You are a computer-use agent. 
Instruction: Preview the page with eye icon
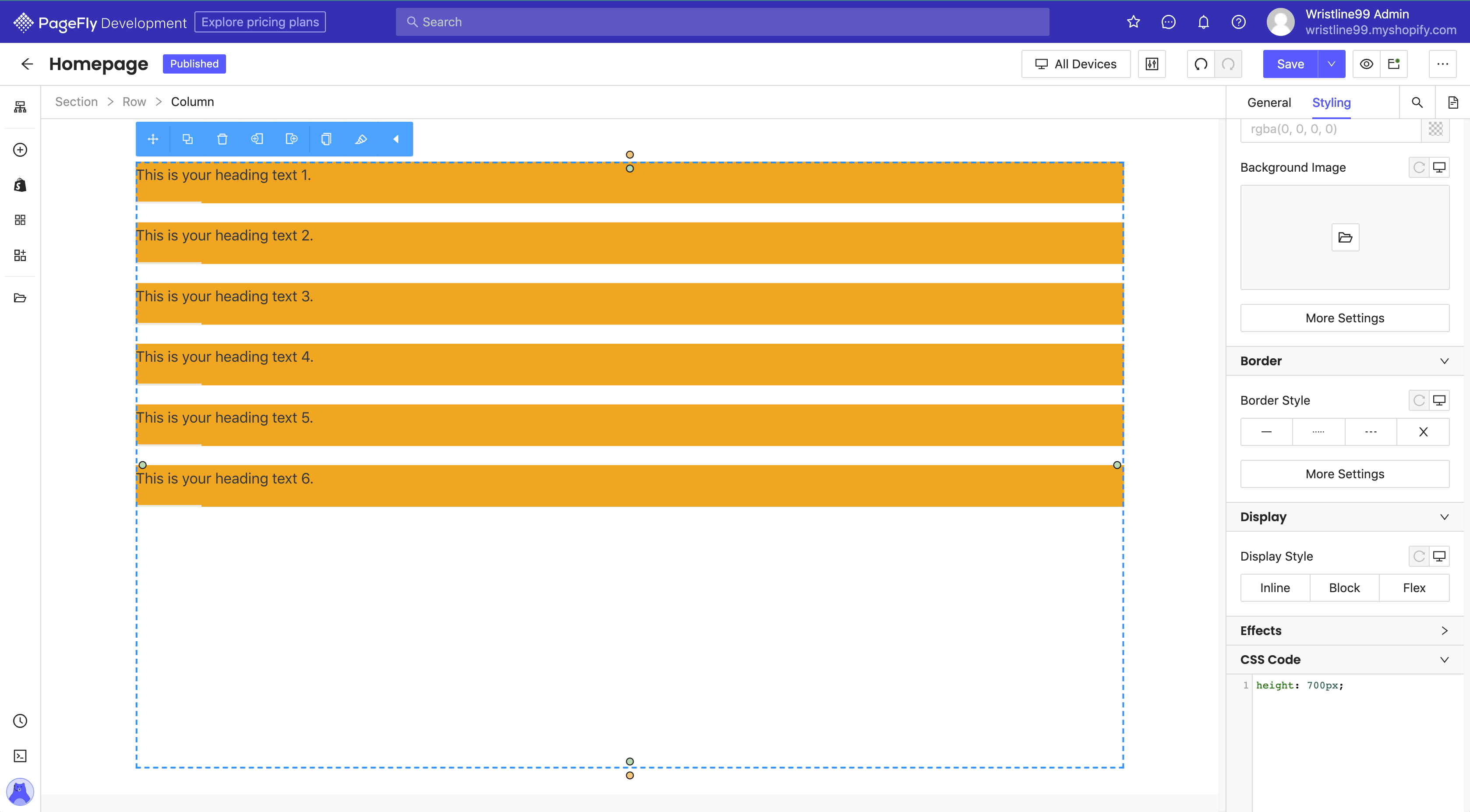(x=1367, y=64)
